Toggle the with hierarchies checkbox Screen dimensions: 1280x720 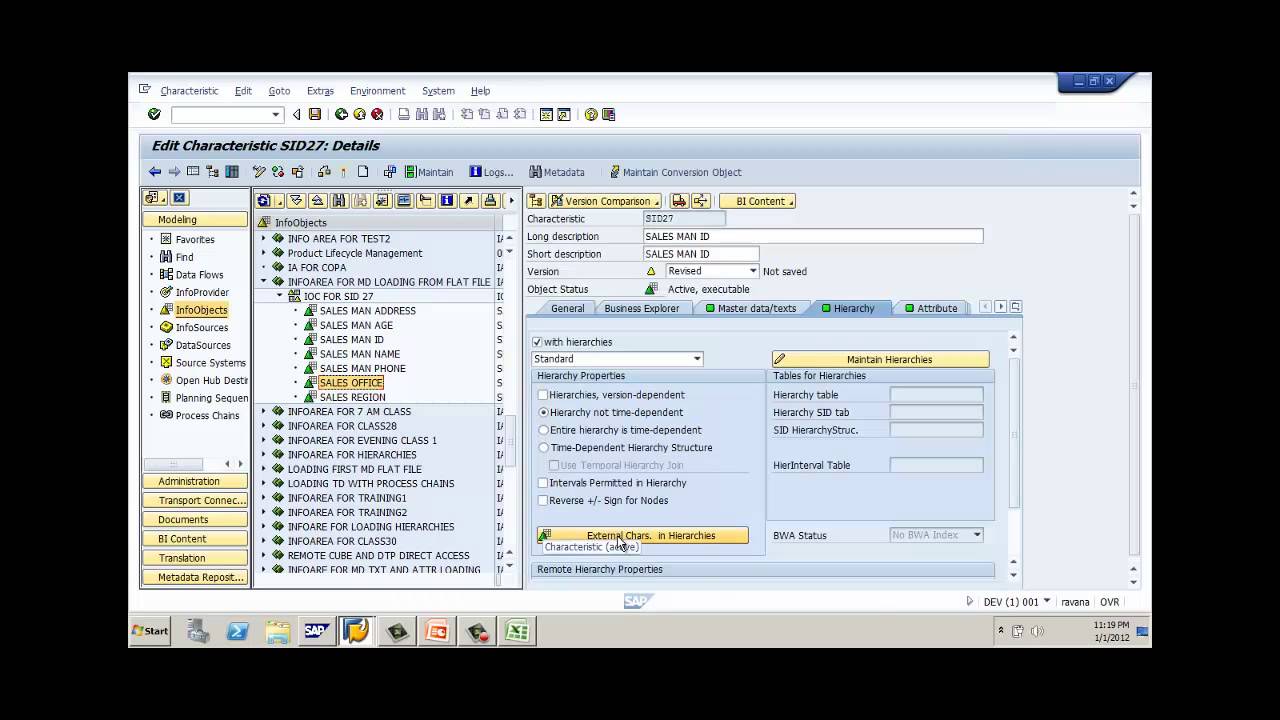(538, 342)
